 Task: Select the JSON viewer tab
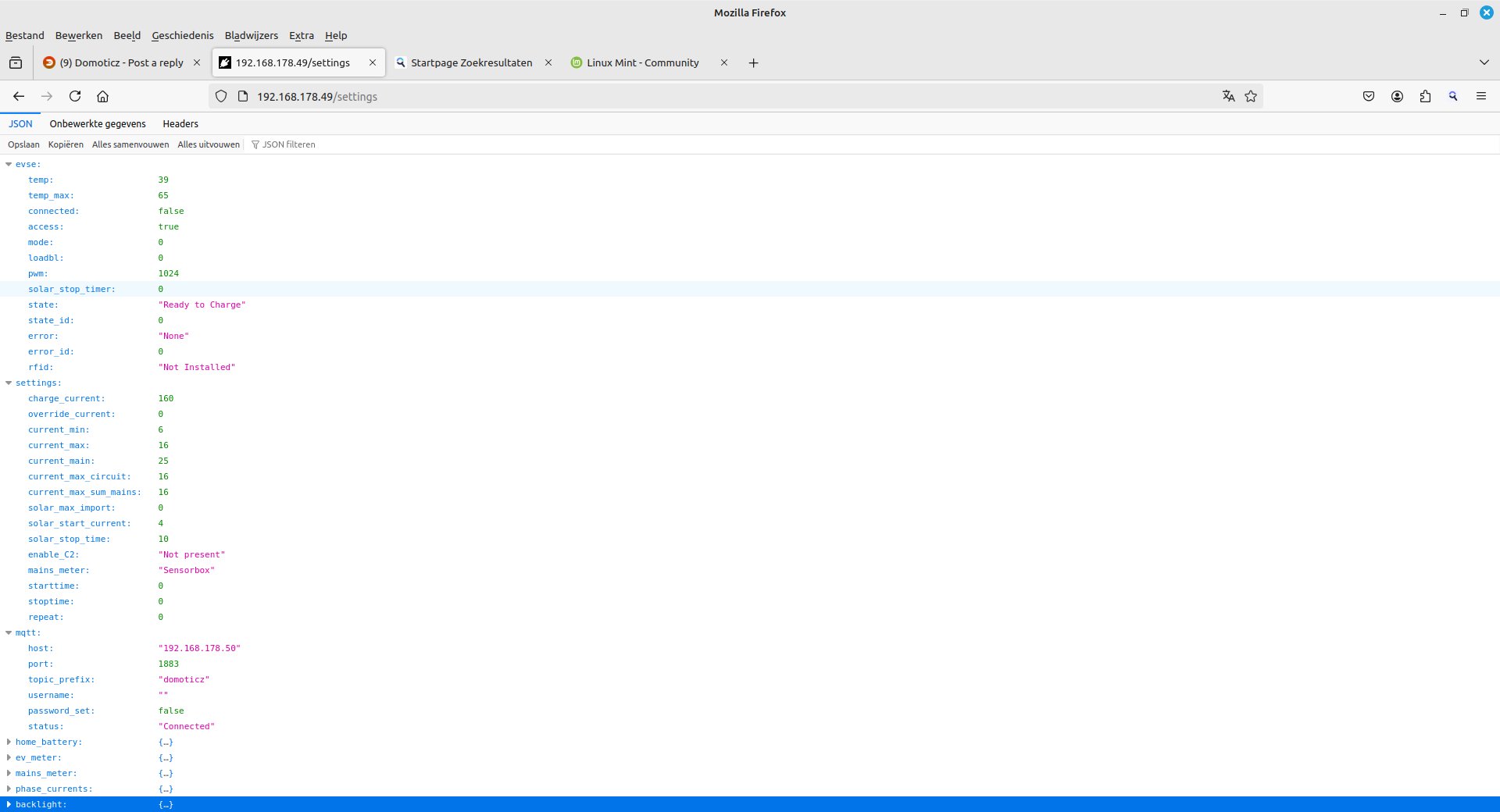(20, 123)
